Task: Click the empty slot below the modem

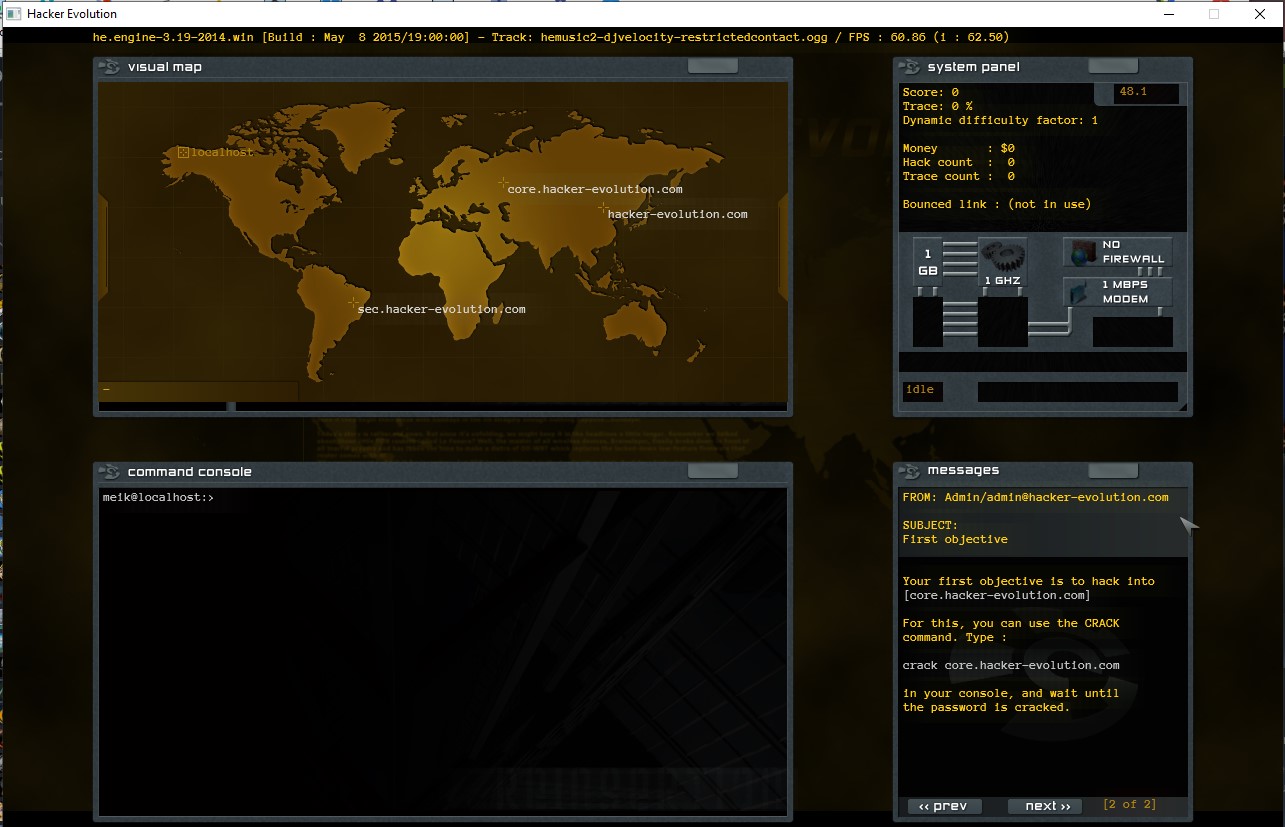Action: click(1132, 332)
